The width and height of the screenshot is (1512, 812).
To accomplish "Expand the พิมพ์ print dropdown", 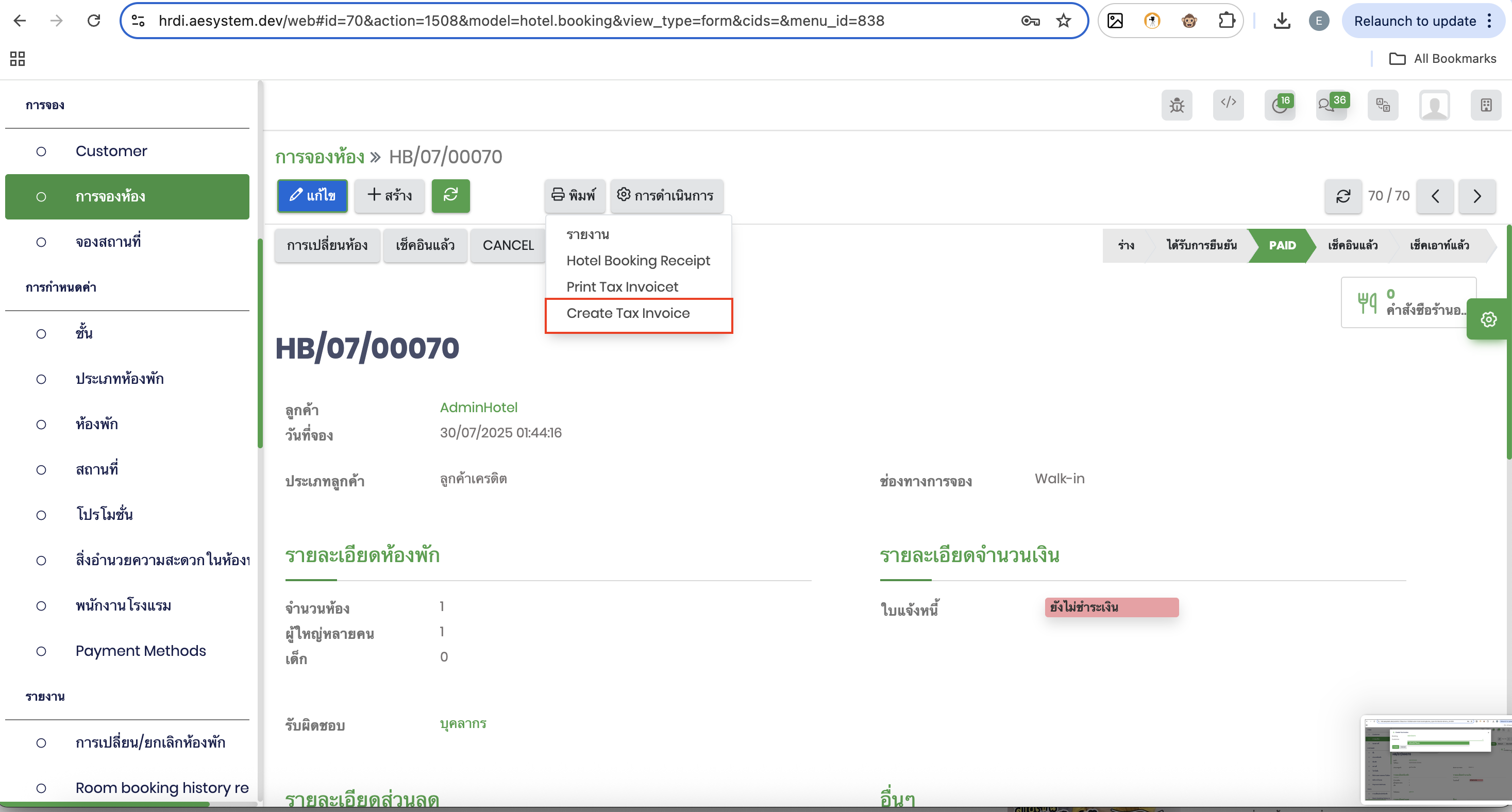I will click(574, 195).
